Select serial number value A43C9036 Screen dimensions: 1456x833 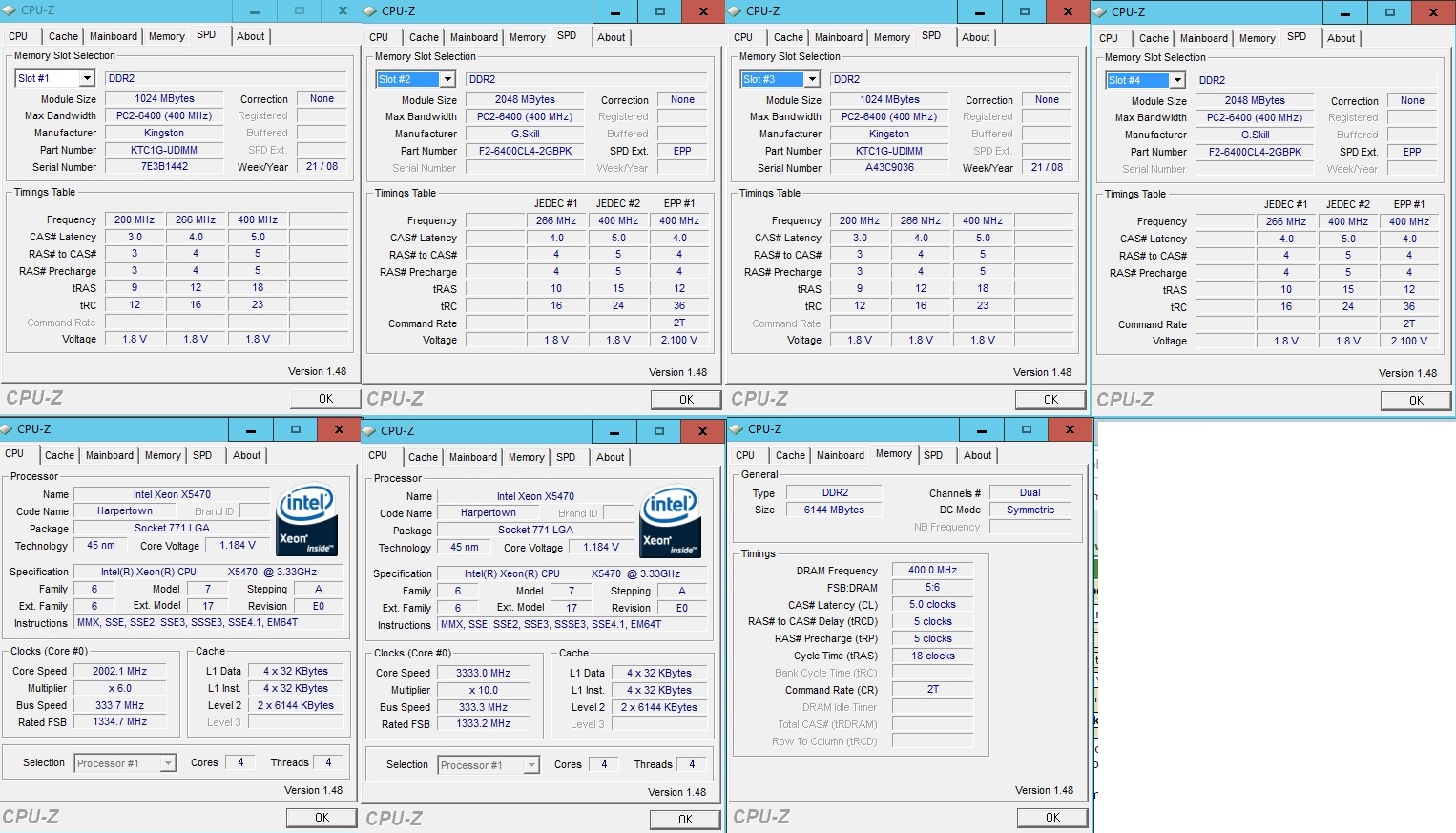coord(889,168)
